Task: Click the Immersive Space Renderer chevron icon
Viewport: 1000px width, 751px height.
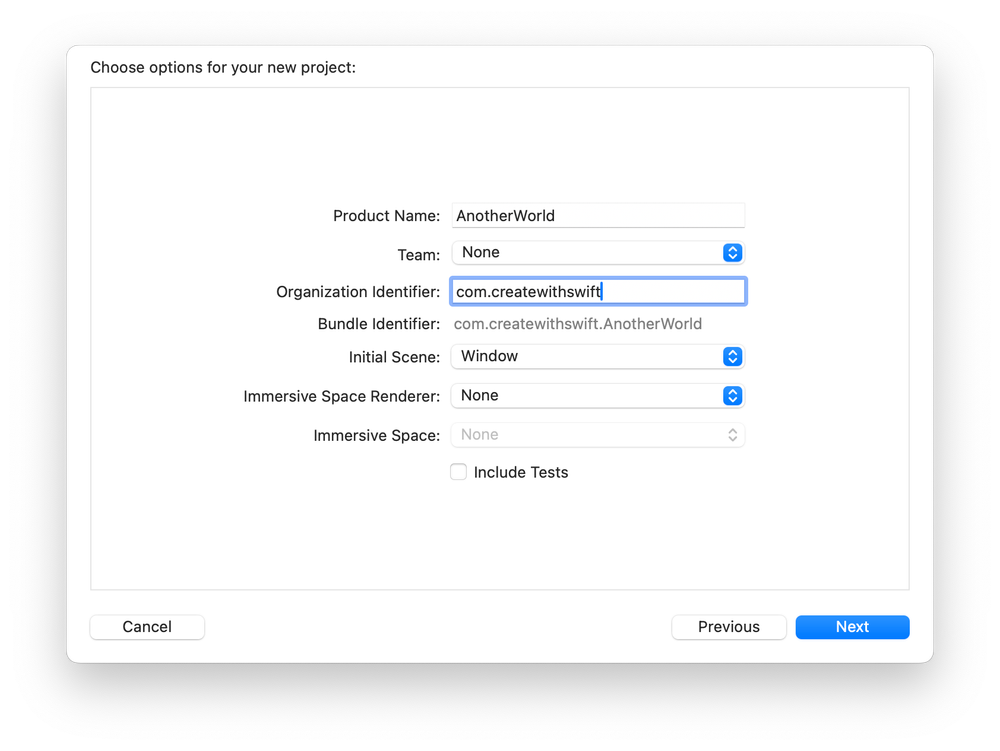Action: 732,396
